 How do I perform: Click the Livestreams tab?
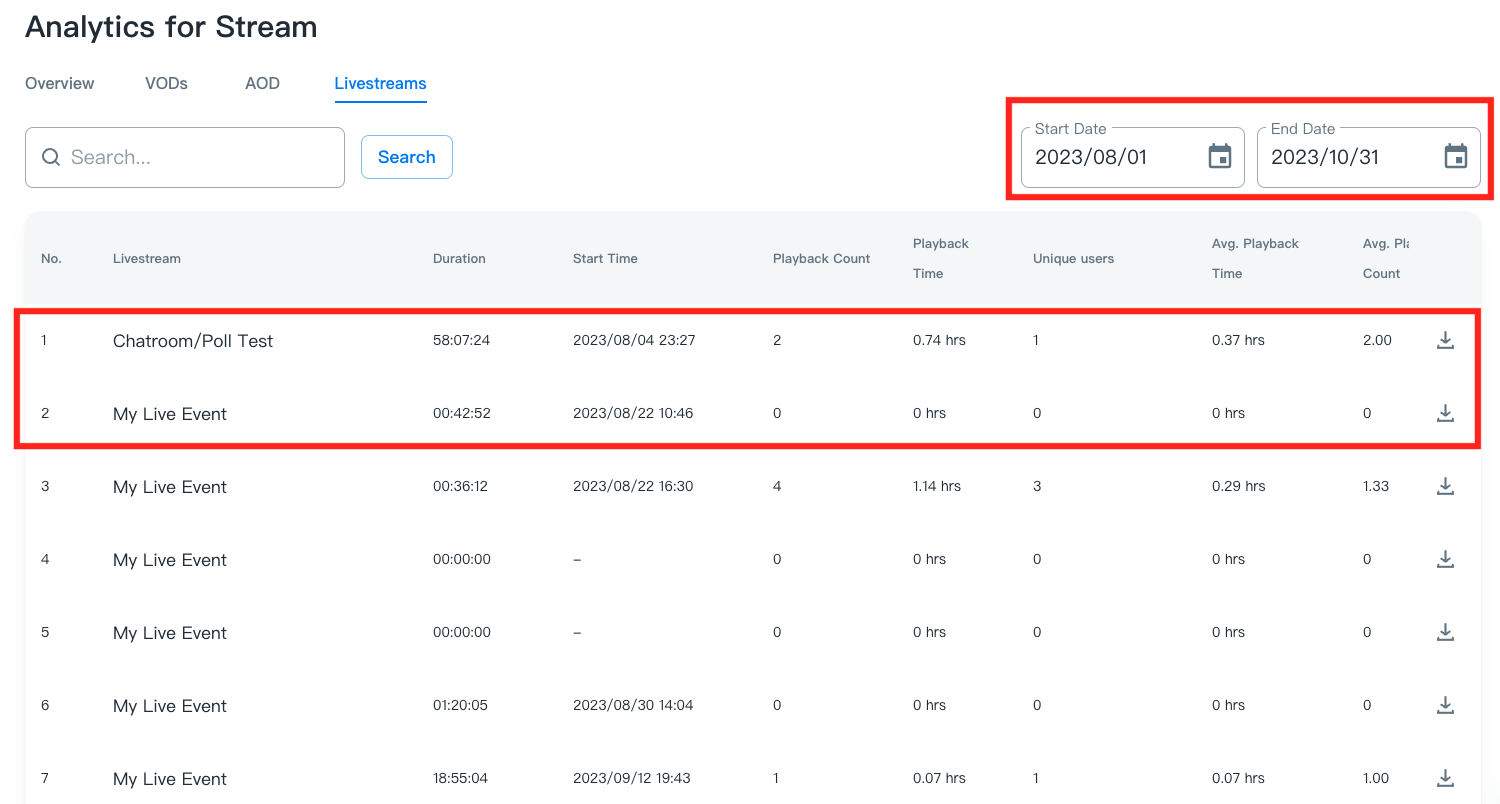[x=380, y=84]
